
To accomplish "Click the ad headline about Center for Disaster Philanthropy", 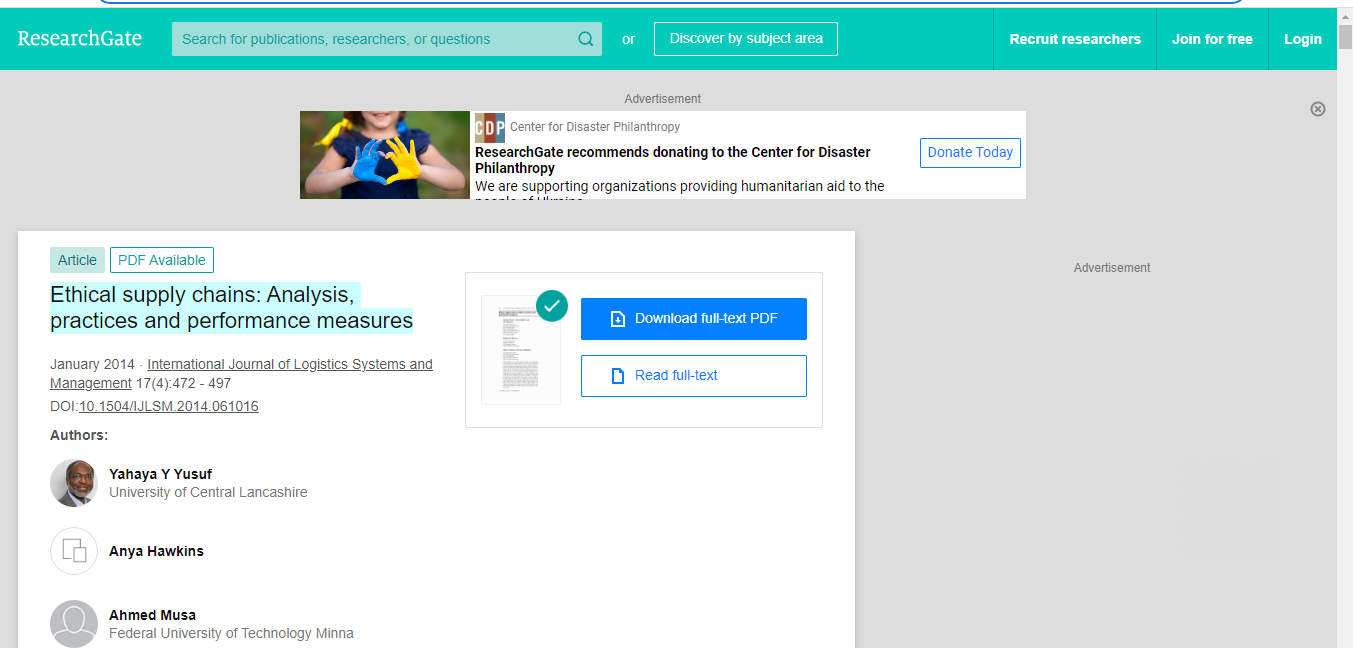I will tap(672, 160).
